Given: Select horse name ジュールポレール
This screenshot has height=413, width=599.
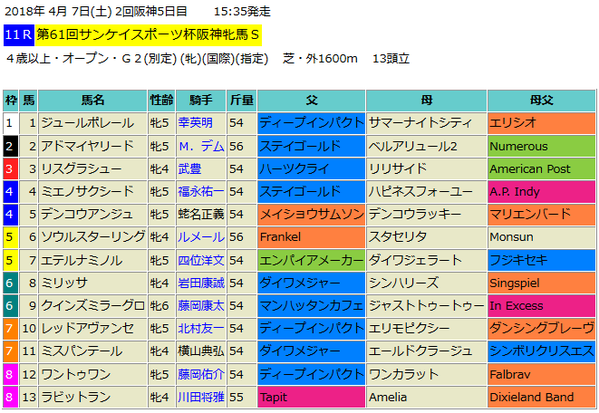Looking at the screenshot, I should [x=87, y=123].
